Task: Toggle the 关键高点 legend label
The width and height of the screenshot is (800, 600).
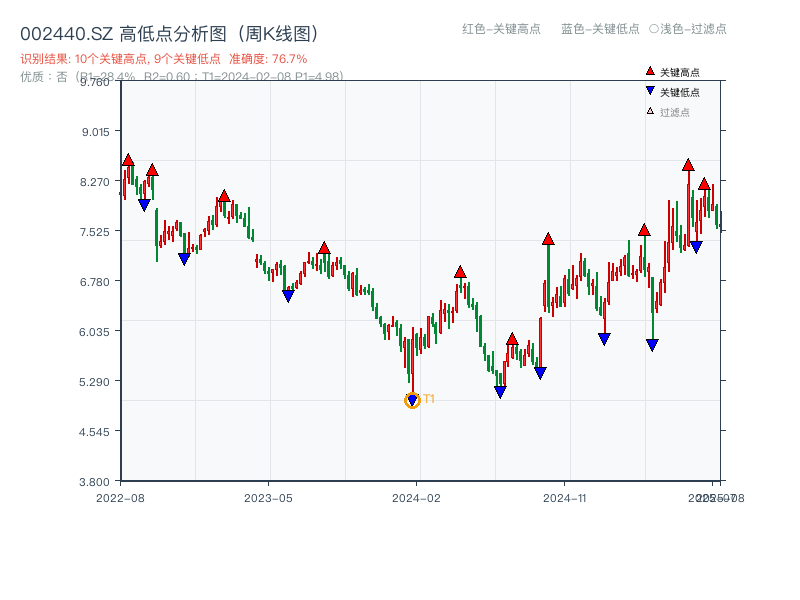Action: (680, 72)
